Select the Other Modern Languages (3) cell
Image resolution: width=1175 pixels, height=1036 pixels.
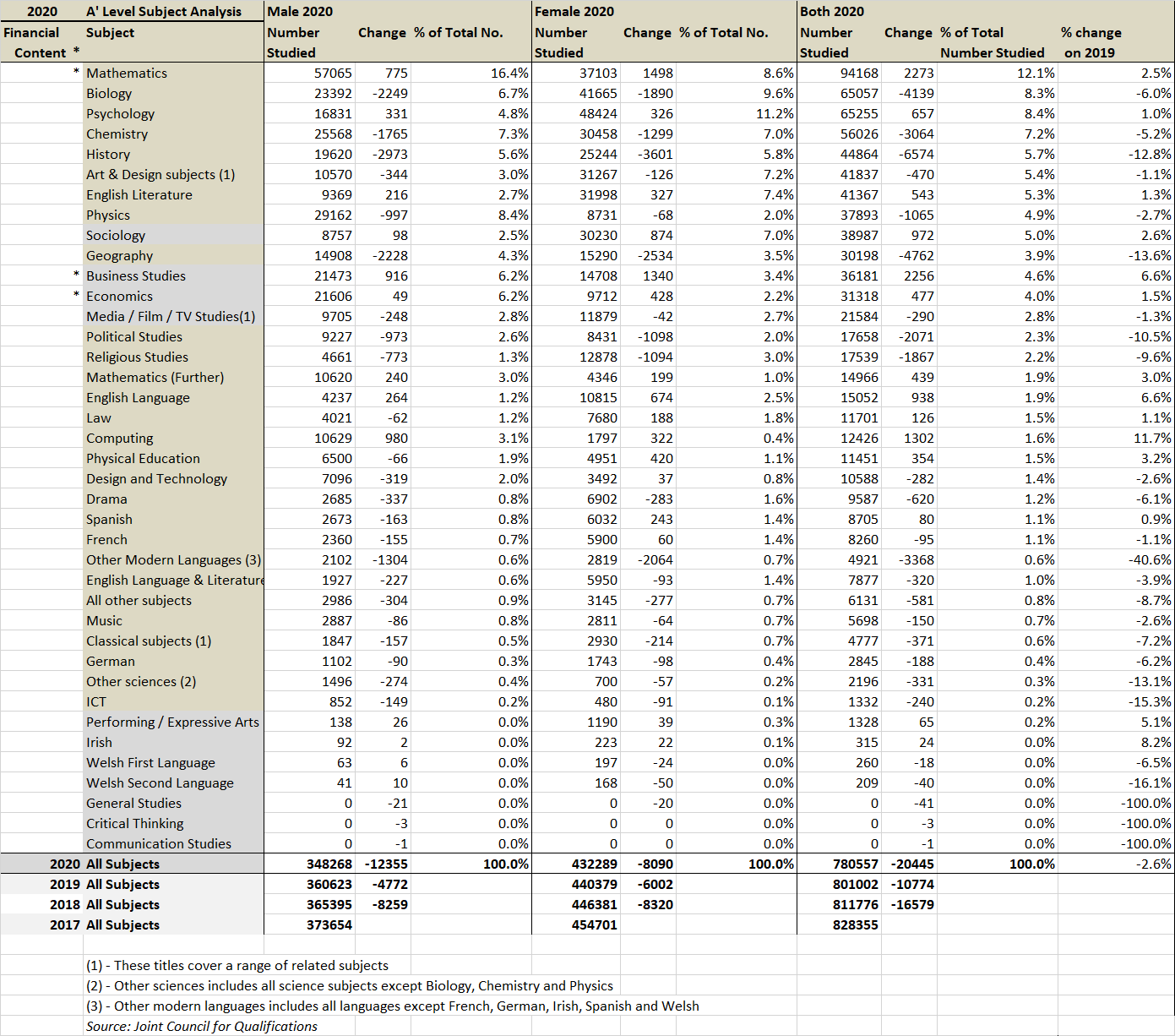pos(173,560)
